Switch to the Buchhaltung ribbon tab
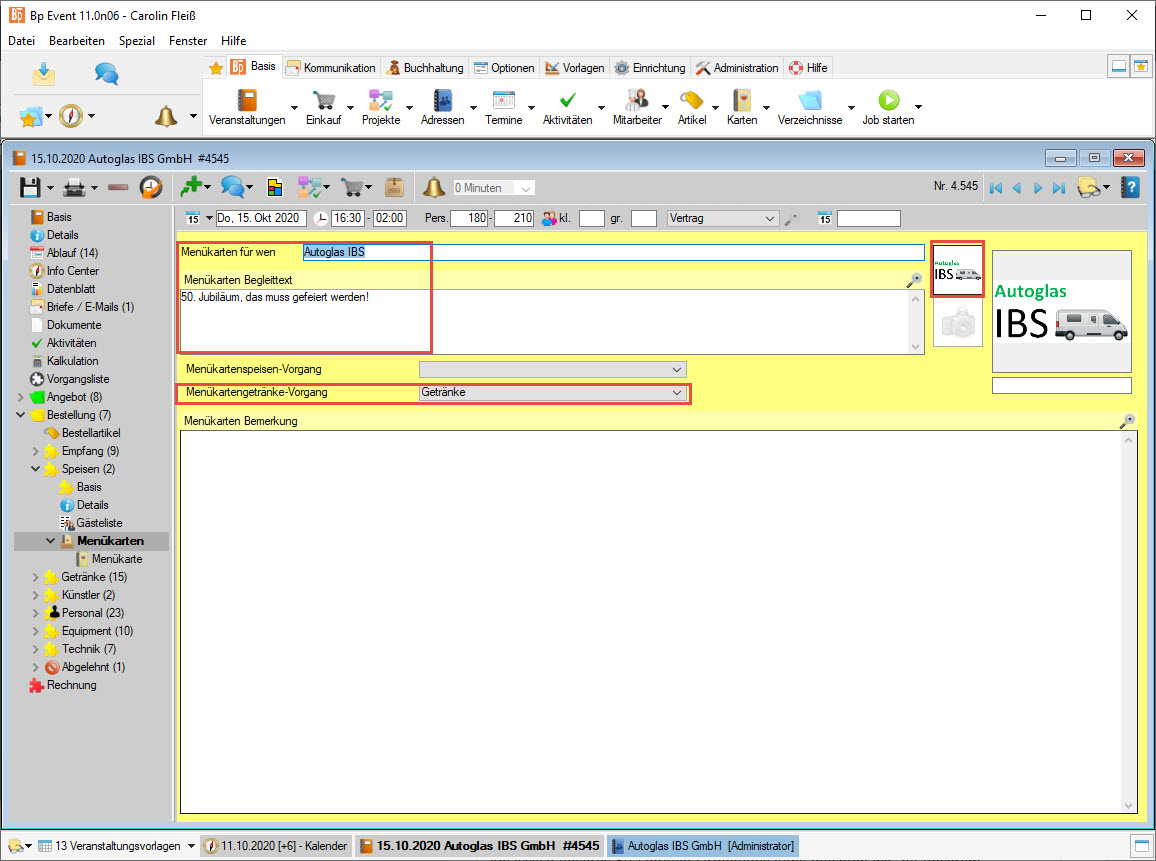1156x861 pixels. tap(425, 68)
